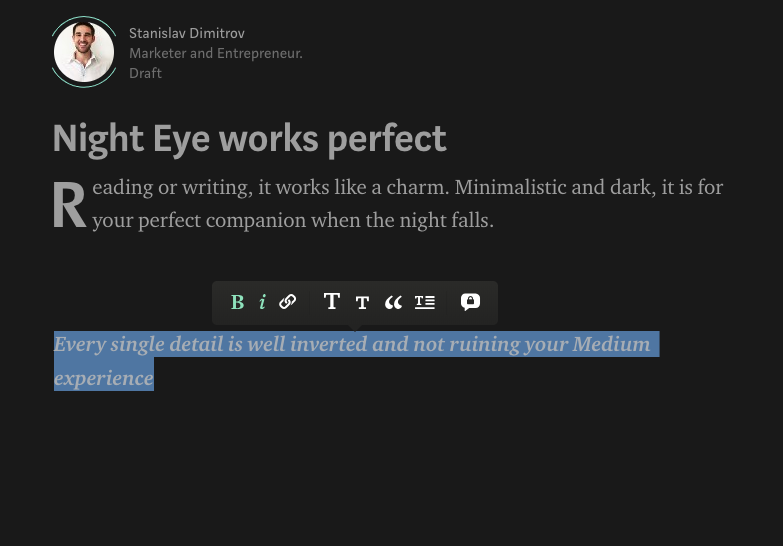
Task: Apply the small heading T style
Action: pos(363,303)
